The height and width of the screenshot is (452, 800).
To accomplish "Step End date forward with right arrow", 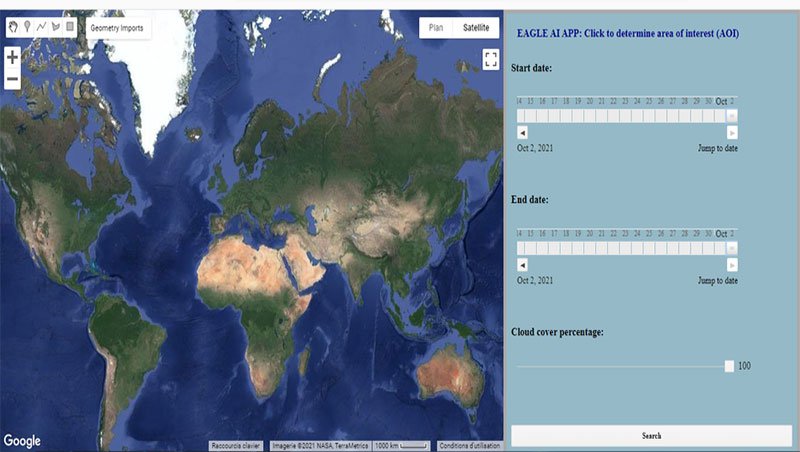I will pyautogui.click(x=732, y=265).
